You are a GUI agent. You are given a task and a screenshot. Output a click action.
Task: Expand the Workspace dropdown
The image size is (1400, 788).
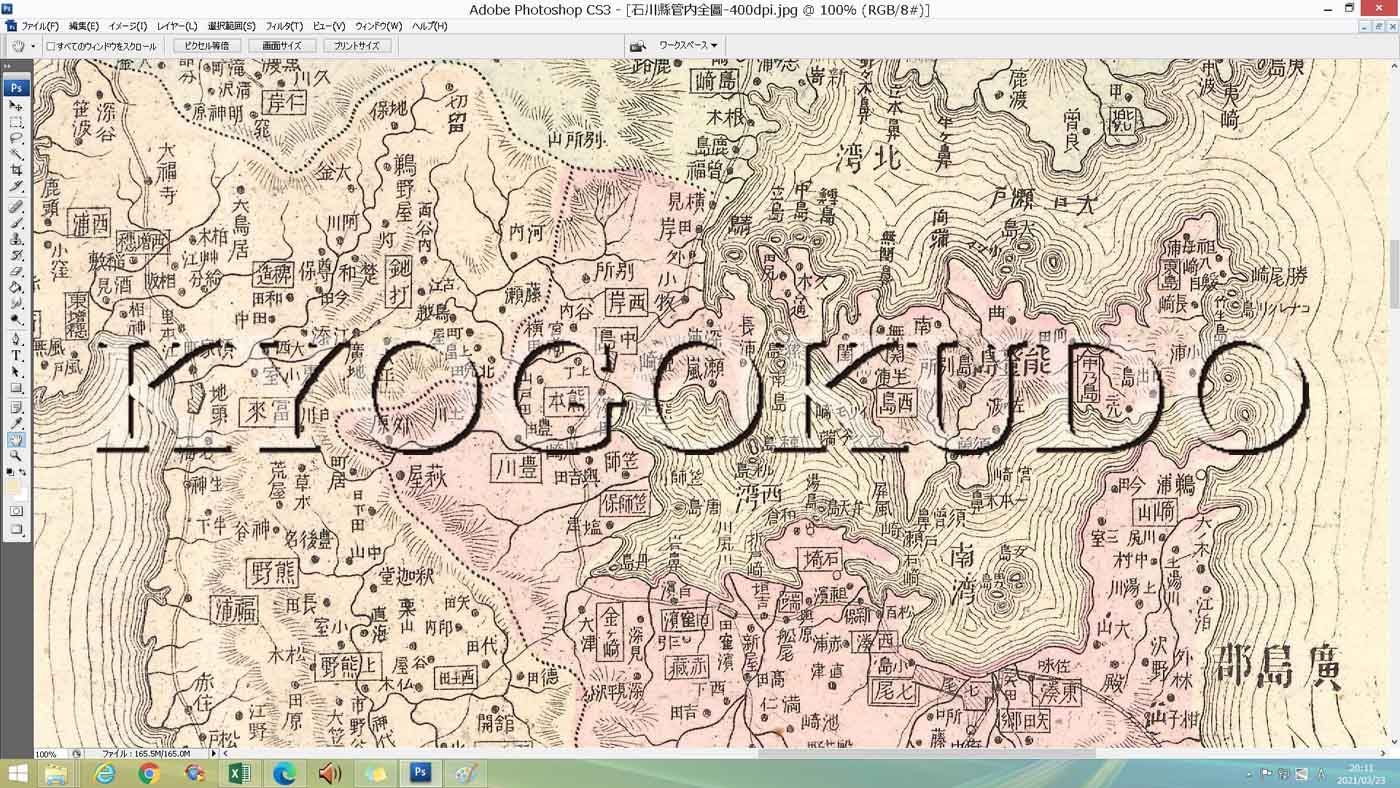click(688, 46)
